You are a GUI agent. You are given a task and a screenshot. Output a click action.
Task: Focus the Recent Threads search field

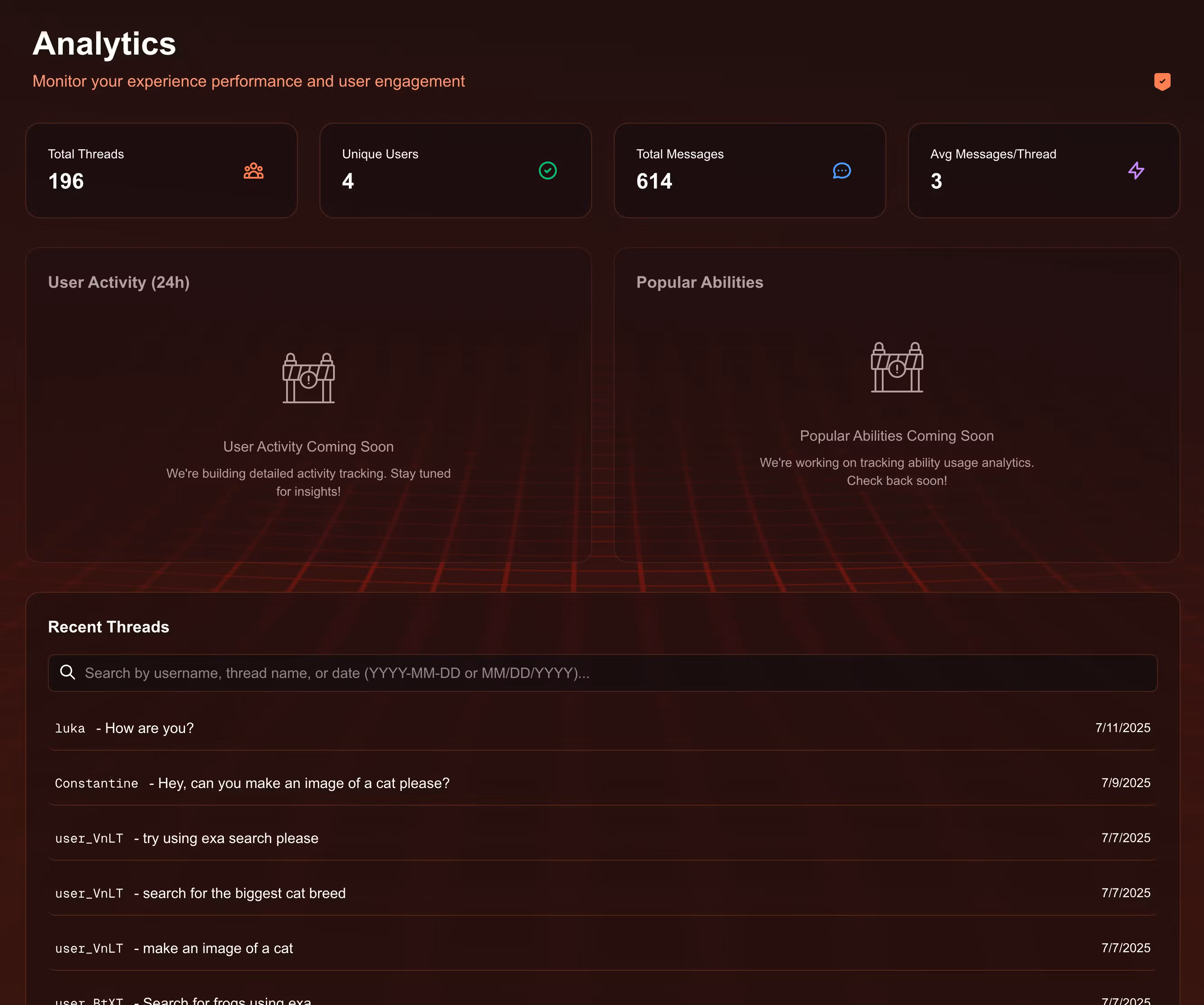point(602,673)
